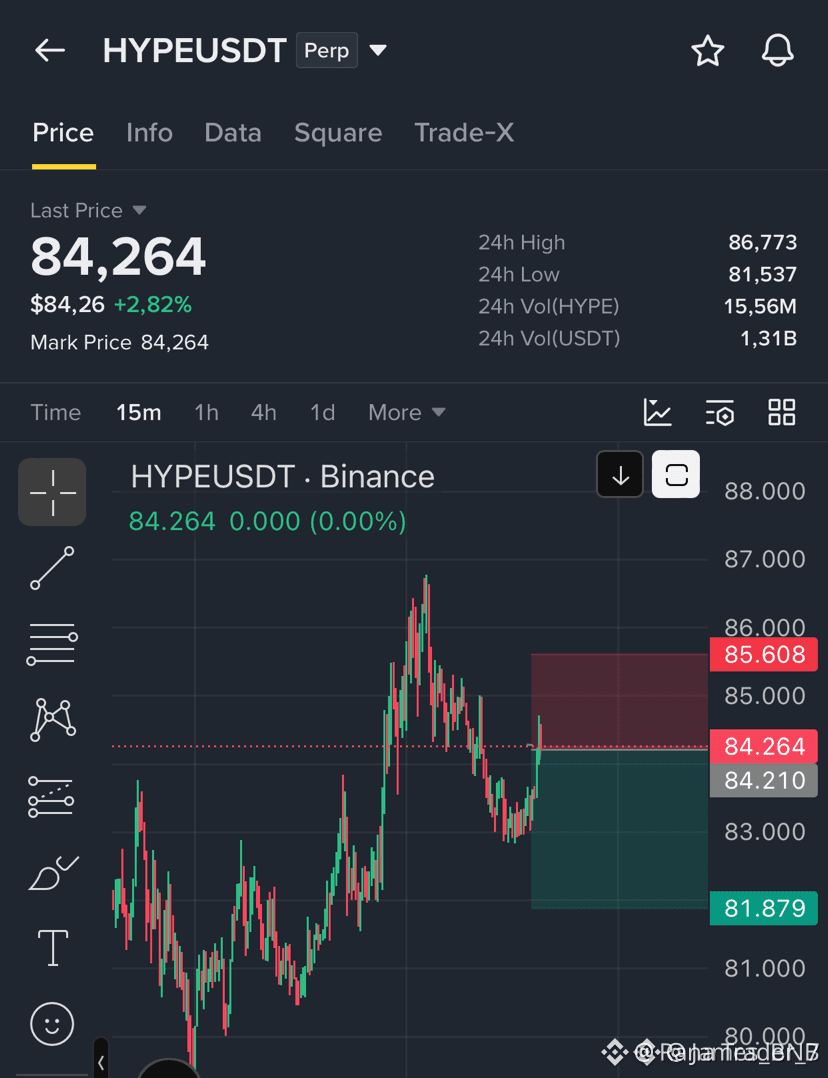Click the green profit zone of position
This screenshot has height=1078, width=828.
point(619,828)
